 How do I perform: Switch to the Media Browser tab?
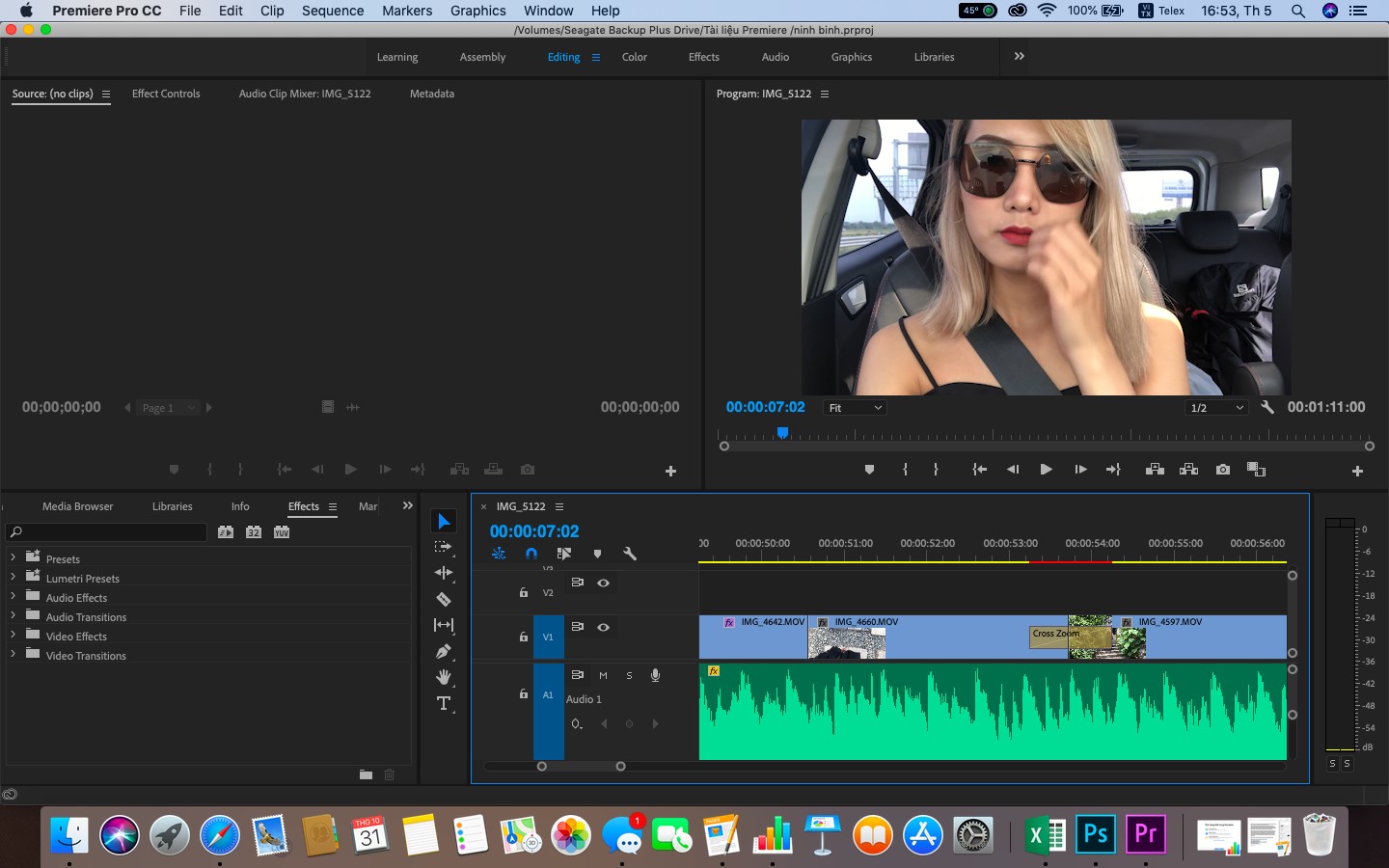click(77, 506)
